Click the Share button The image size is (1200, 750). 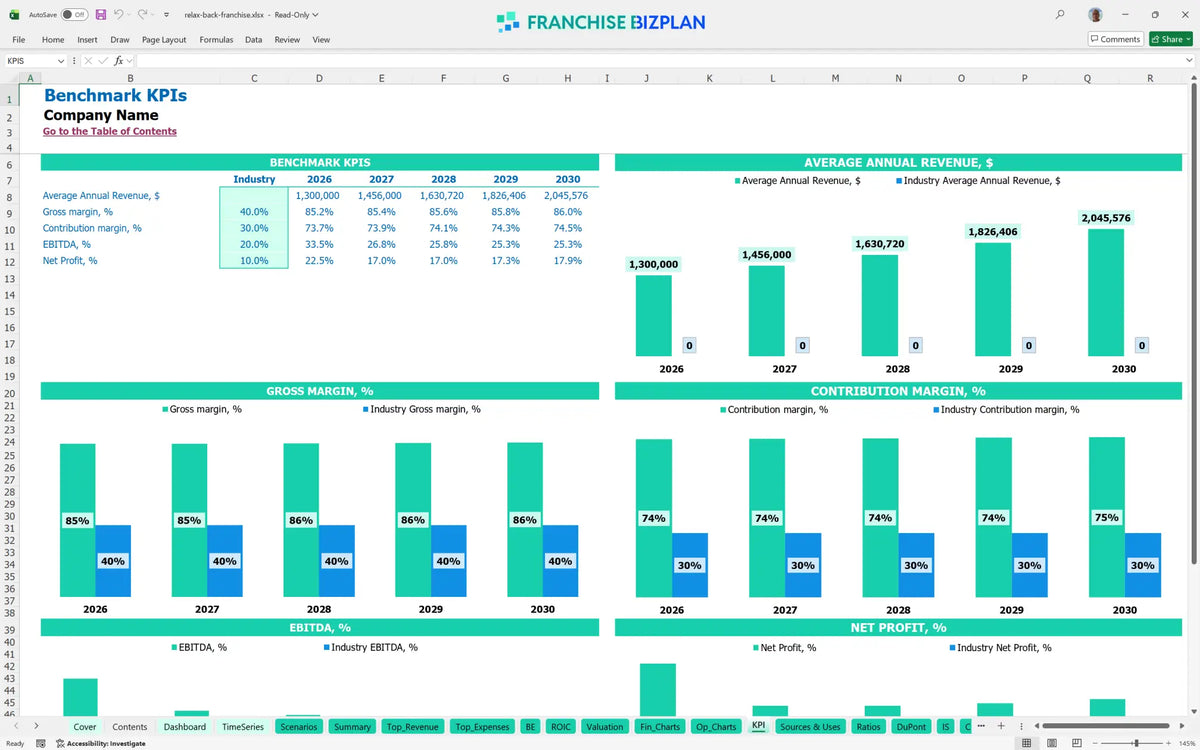coord(1170,39)
